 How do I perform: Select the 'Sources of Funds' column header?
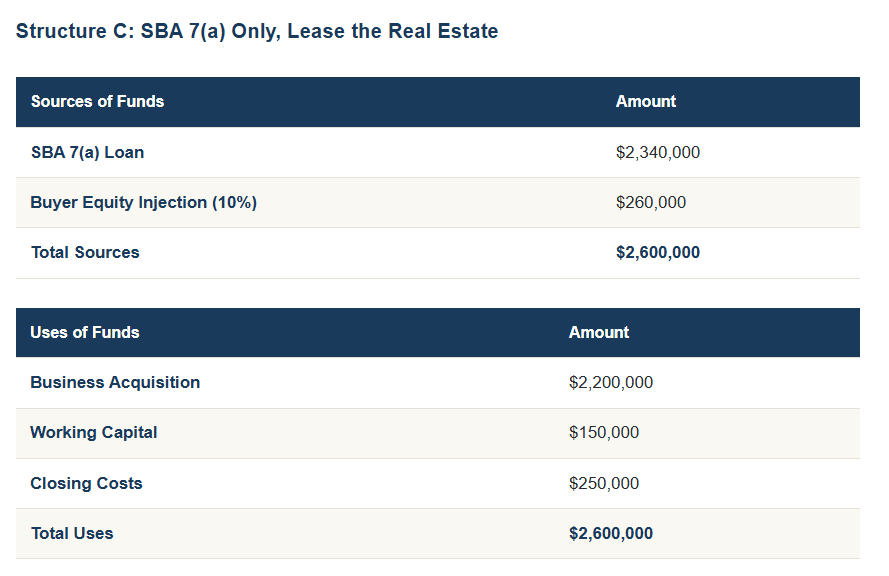tap(97, 101)
